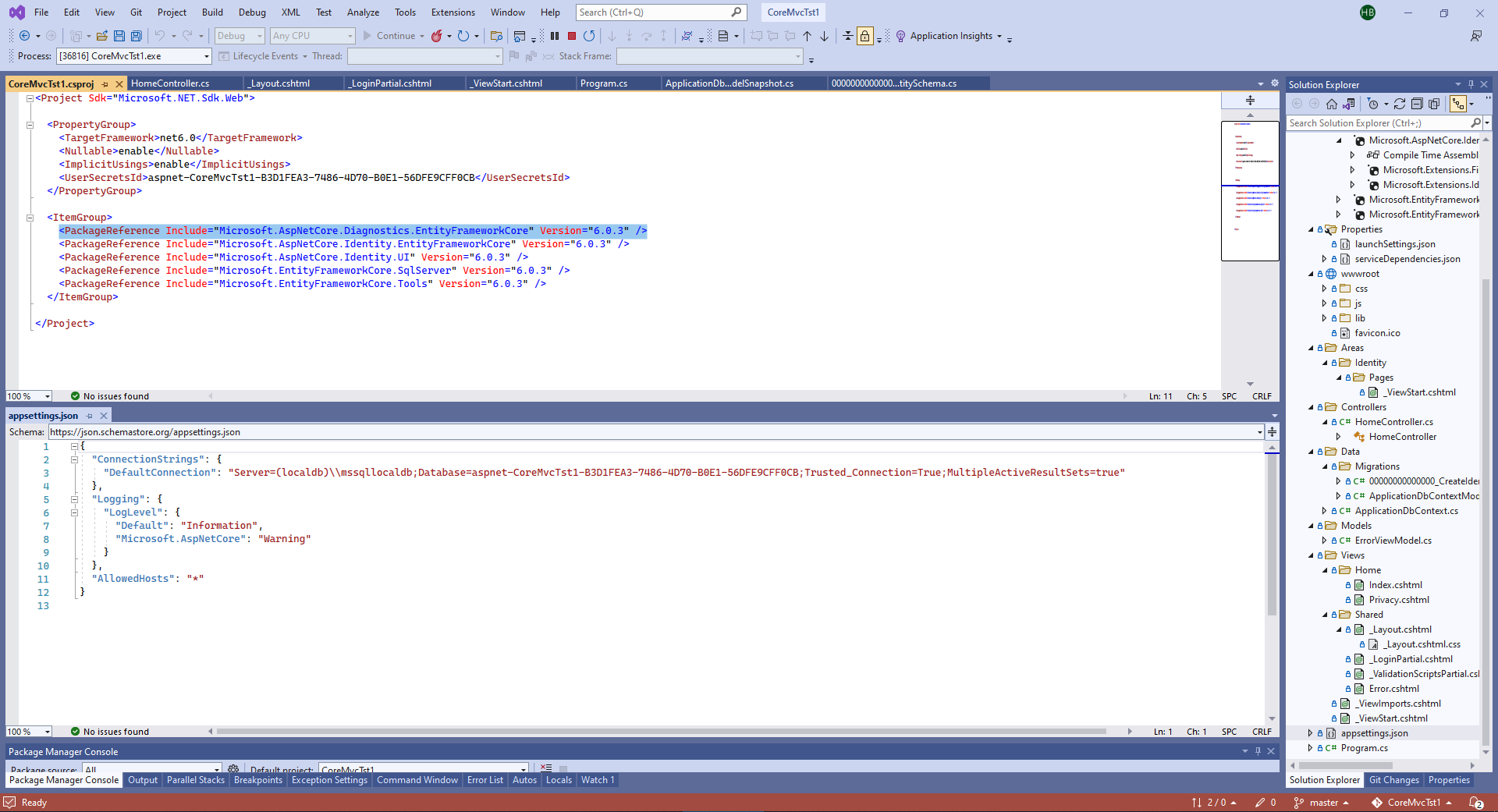
Task: Pin the CoreMvcTst1.csproj tab
Action: pos(105,84)
